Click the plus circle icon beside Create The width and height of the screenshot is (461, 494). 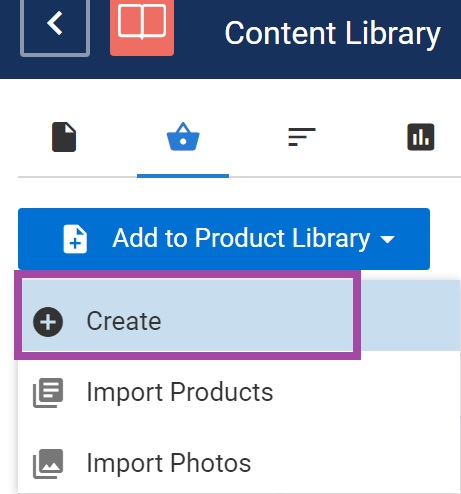click(48, 322)
